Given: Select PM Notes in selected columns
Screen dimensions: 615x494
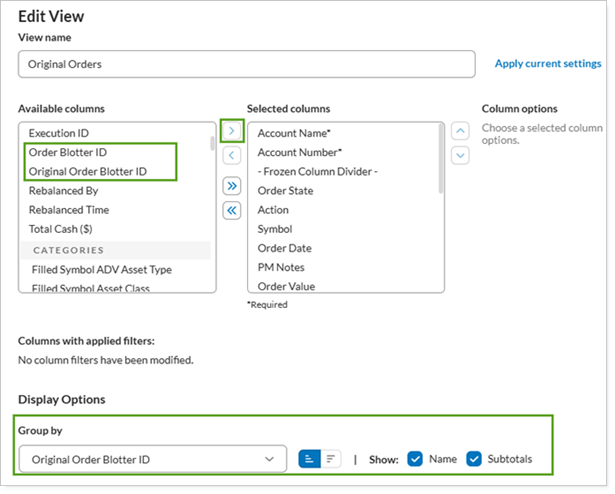Looking at the screenshot, I should [x=281, y=267].
